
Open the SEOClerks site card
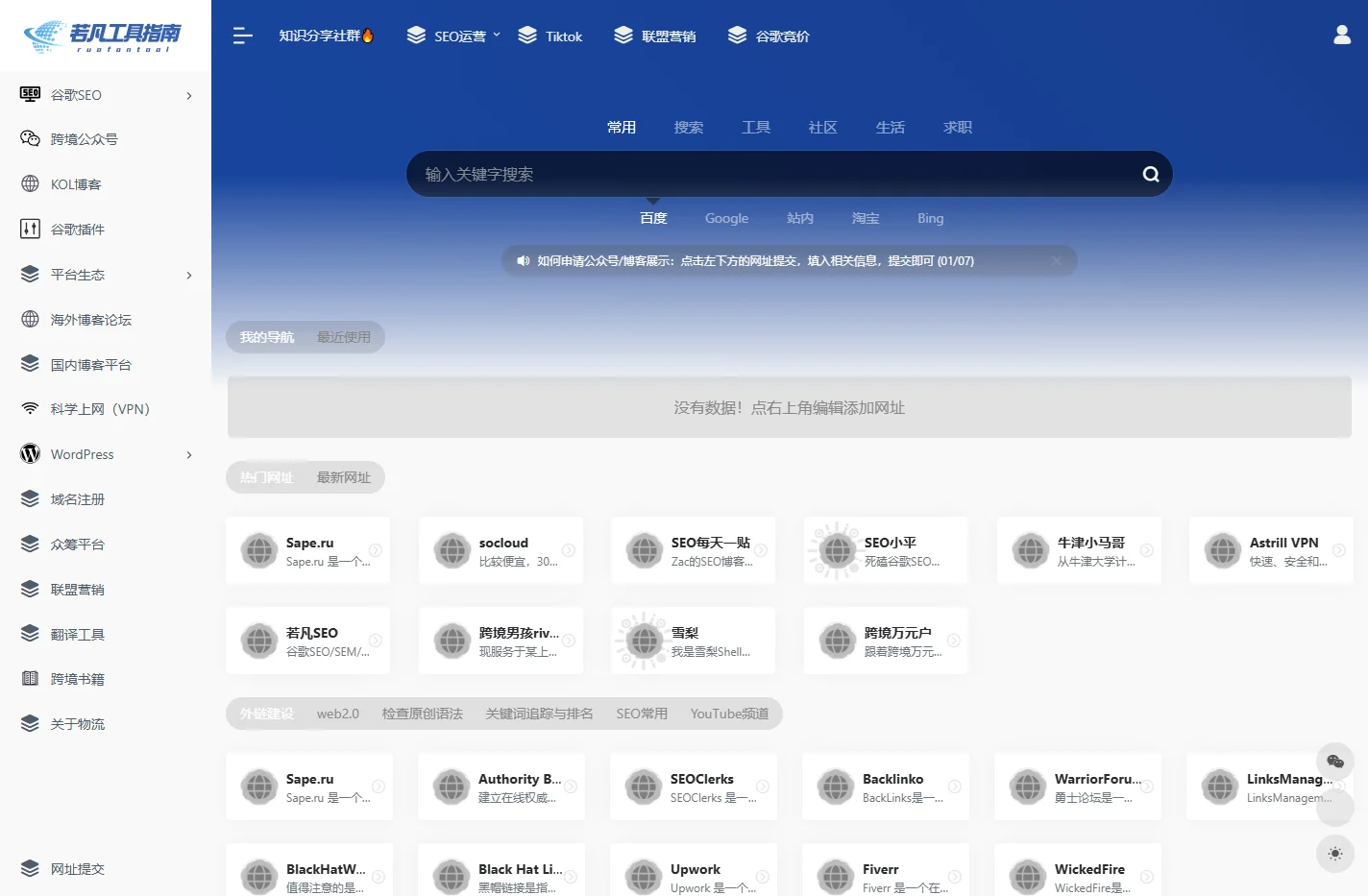pos(694,787)
